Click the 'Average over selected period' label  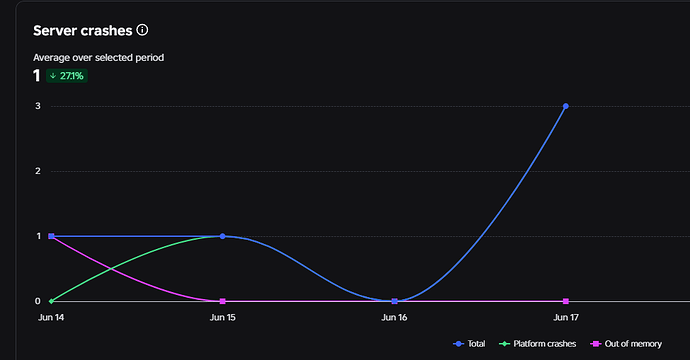pos(99,58)
